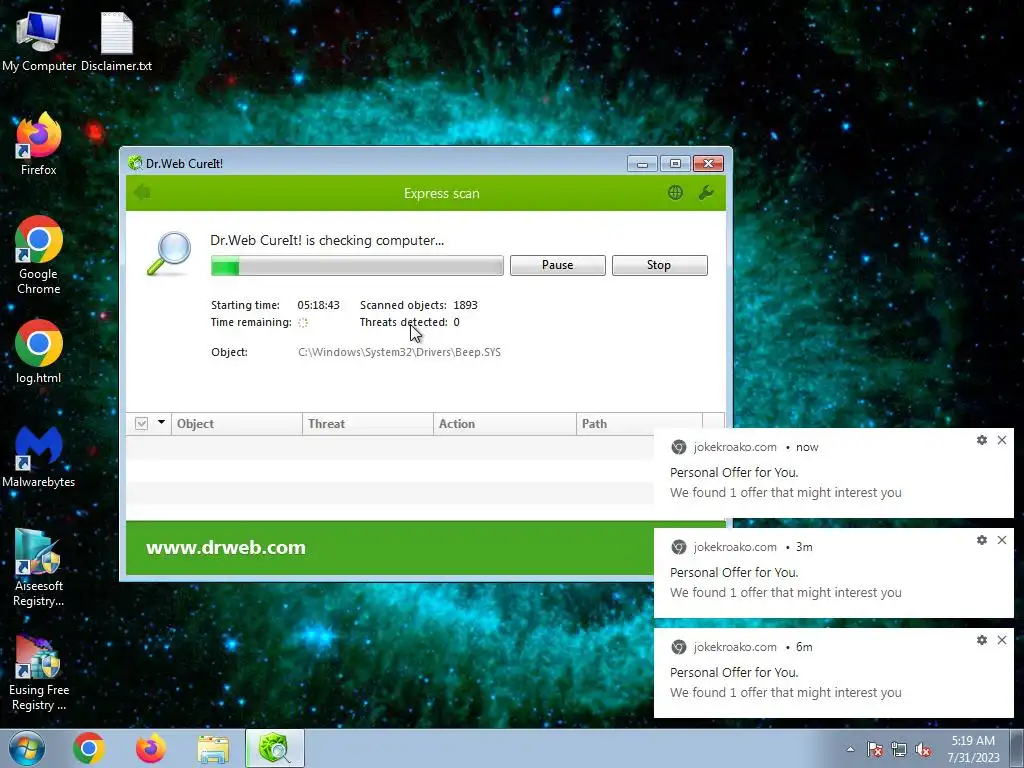This screenshot has height=768, width=1024.
Task: Open the Eusing Free Registry shortcut
Action: coord(39,671)
